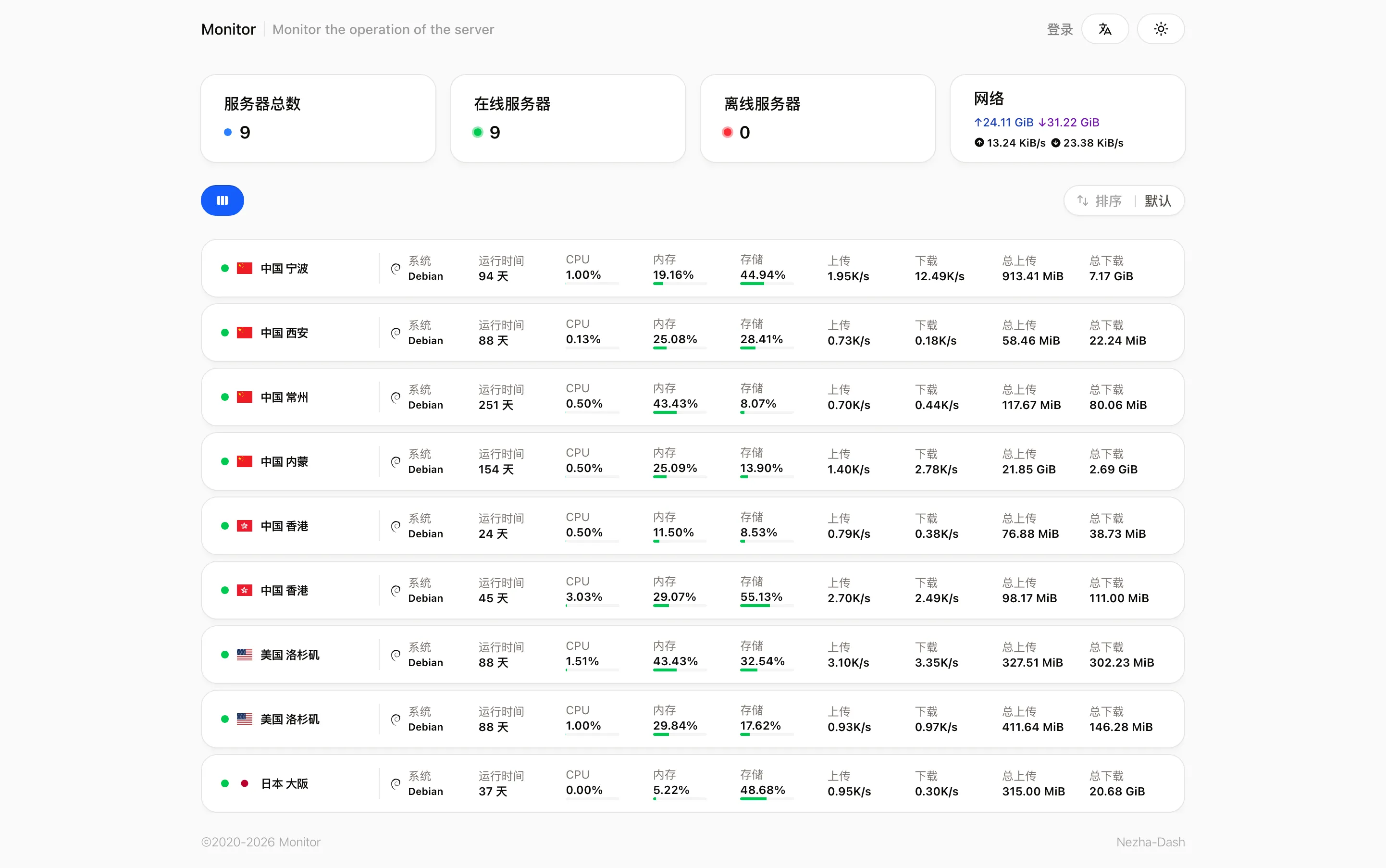The height and width of the screenshot is (868, 1386).
Task: Open the 中国 内蒙 server name
Action: click(x=285, y=461)
